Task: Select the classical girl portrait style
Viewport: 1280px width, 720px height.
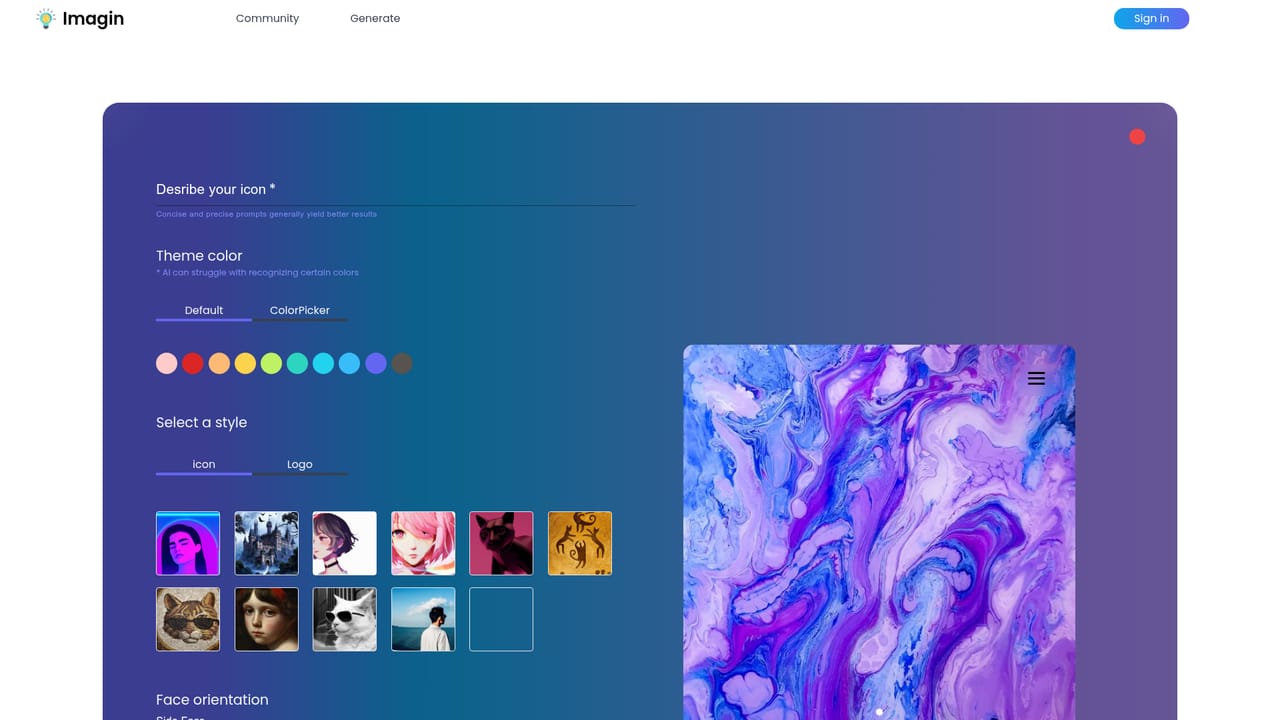Action: pyautogui.click(x=266, y=619)
